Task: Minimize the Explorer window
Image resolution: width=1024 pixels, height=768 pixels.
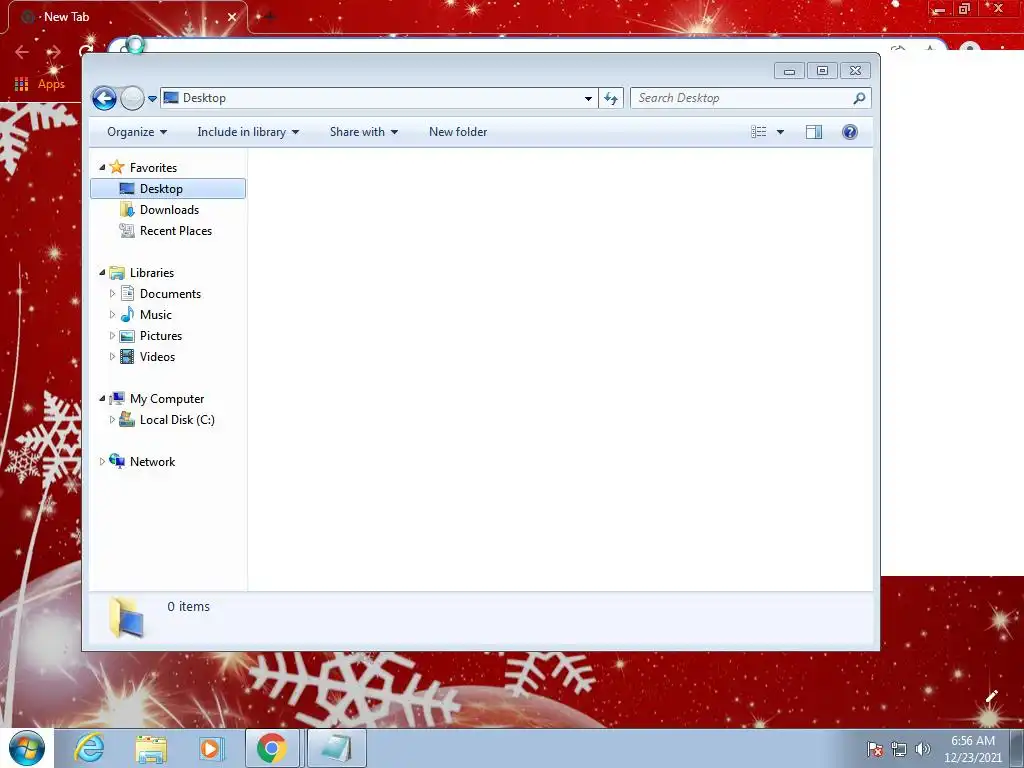Action: (789, 71)
